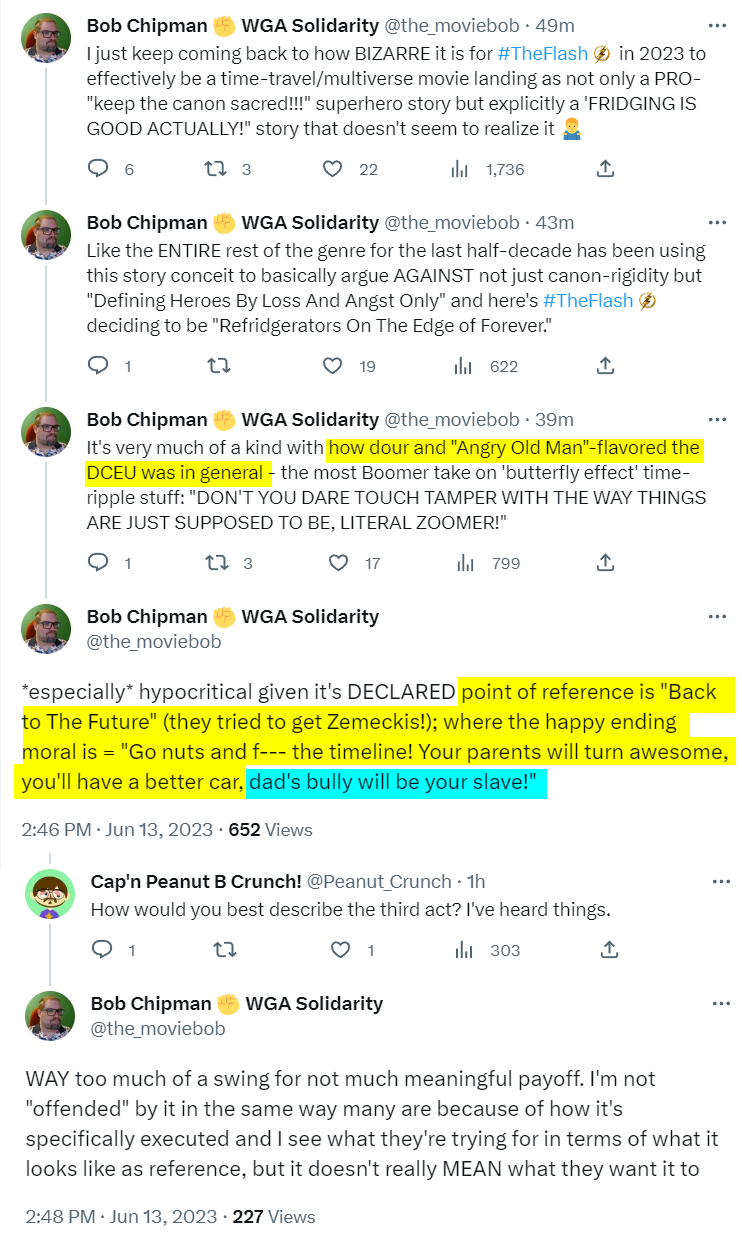
Task: Open more options on Peanut_Crunch's tweet
Action: pos(721,881)
